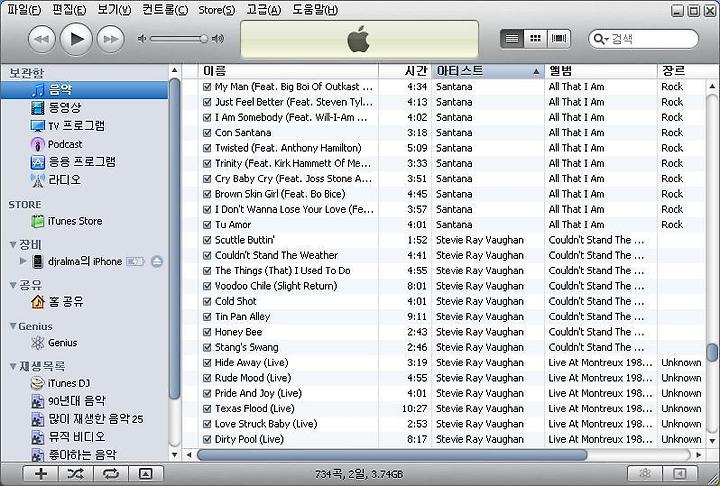This screenshot has height=486, width=720.
Task: Uncheck My Man (Feat. Big Boi) song
Action: [207, 87]
